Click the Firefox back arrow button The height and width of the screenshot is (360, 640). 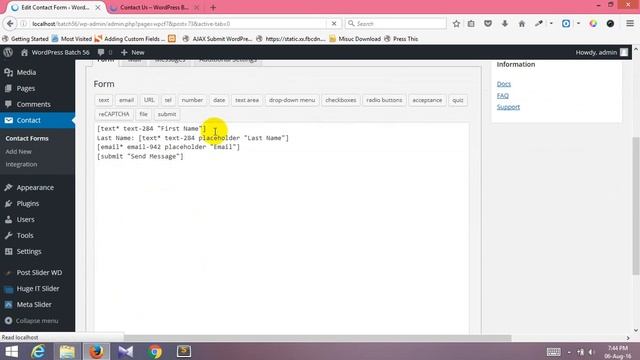10,24
